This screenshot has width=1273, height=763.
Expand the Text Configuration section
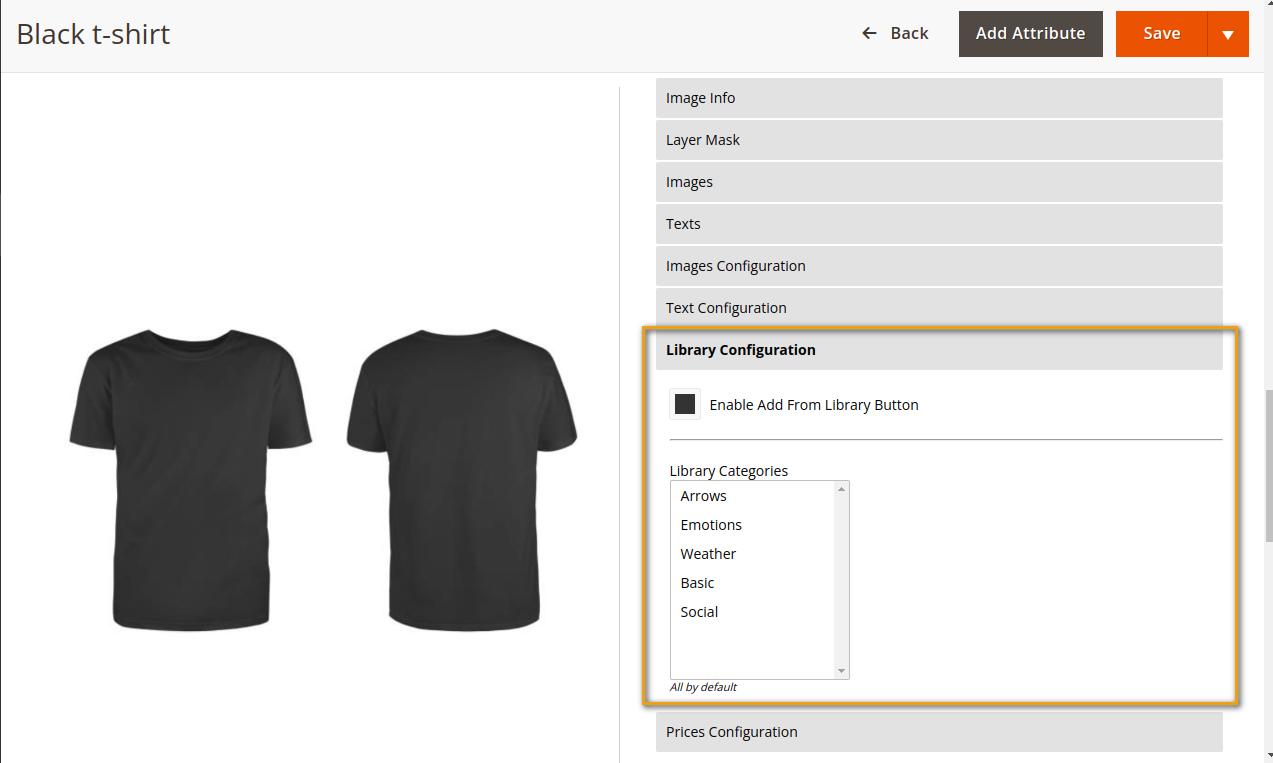(939, 308)
